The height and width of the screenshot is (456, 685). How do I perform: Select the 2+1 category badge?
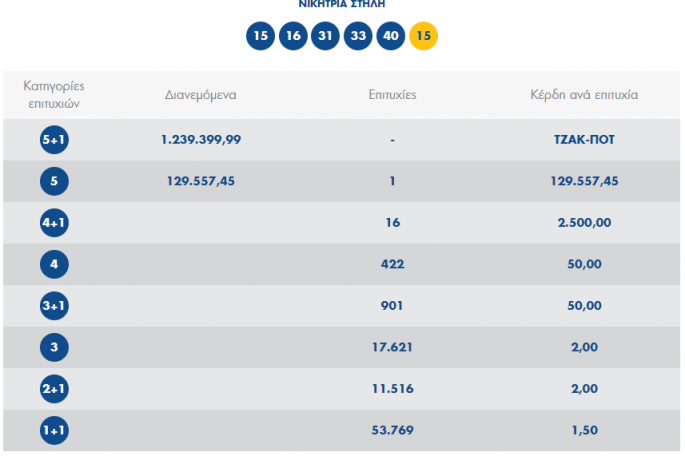pos(53,389)
